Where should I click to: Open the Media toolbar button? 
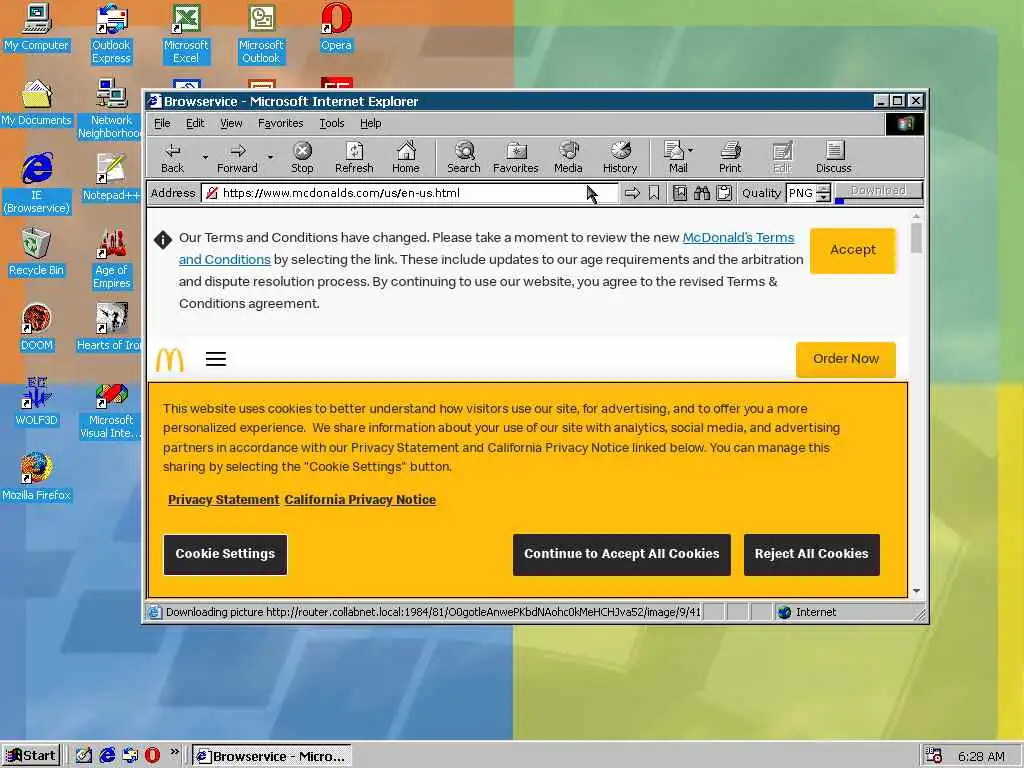[568, 157]
